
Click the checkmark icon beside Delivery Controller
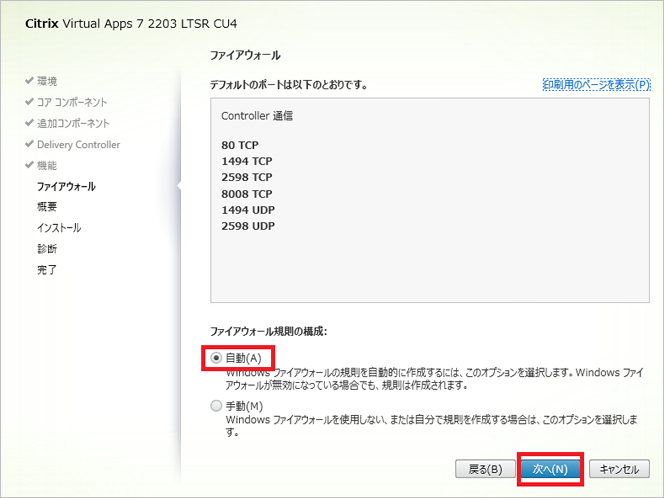click(x=29, y=144)
